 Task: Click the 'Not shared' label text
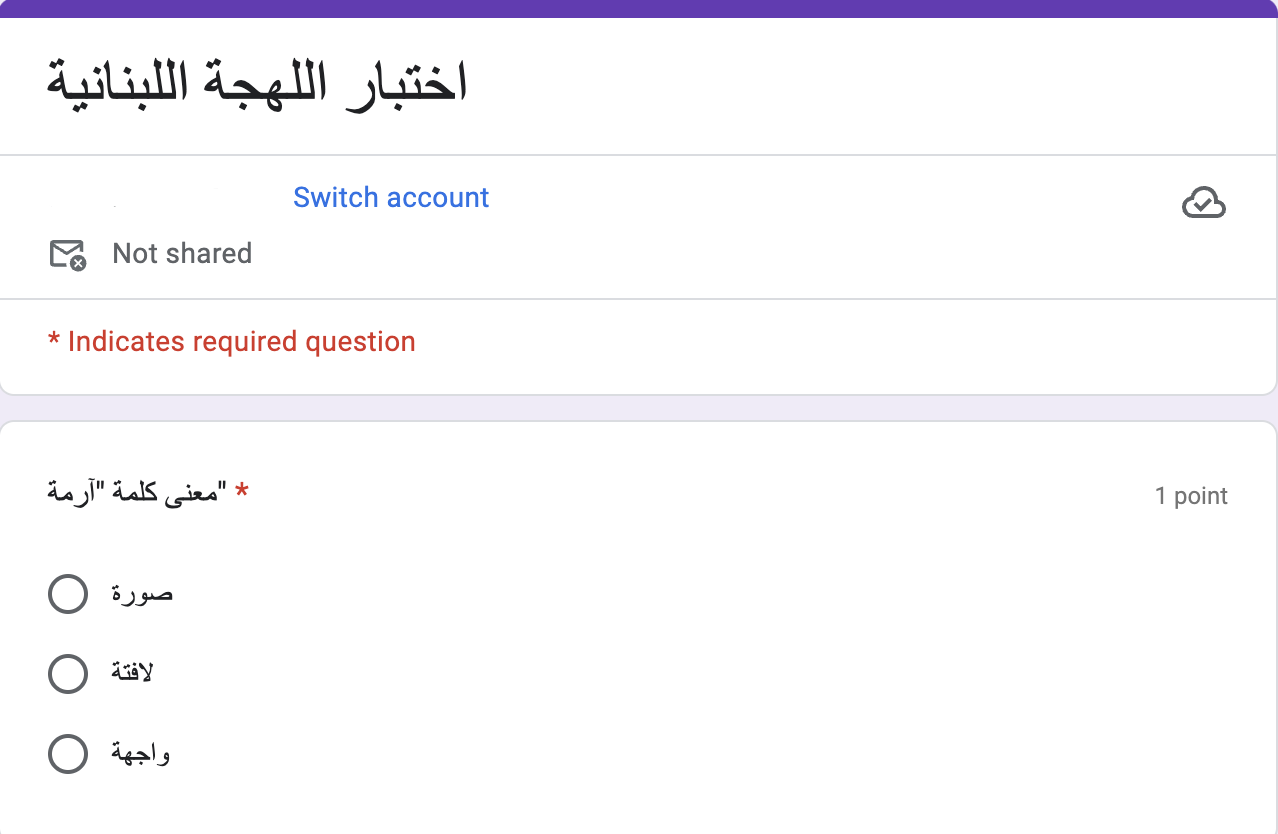(181, 253)
